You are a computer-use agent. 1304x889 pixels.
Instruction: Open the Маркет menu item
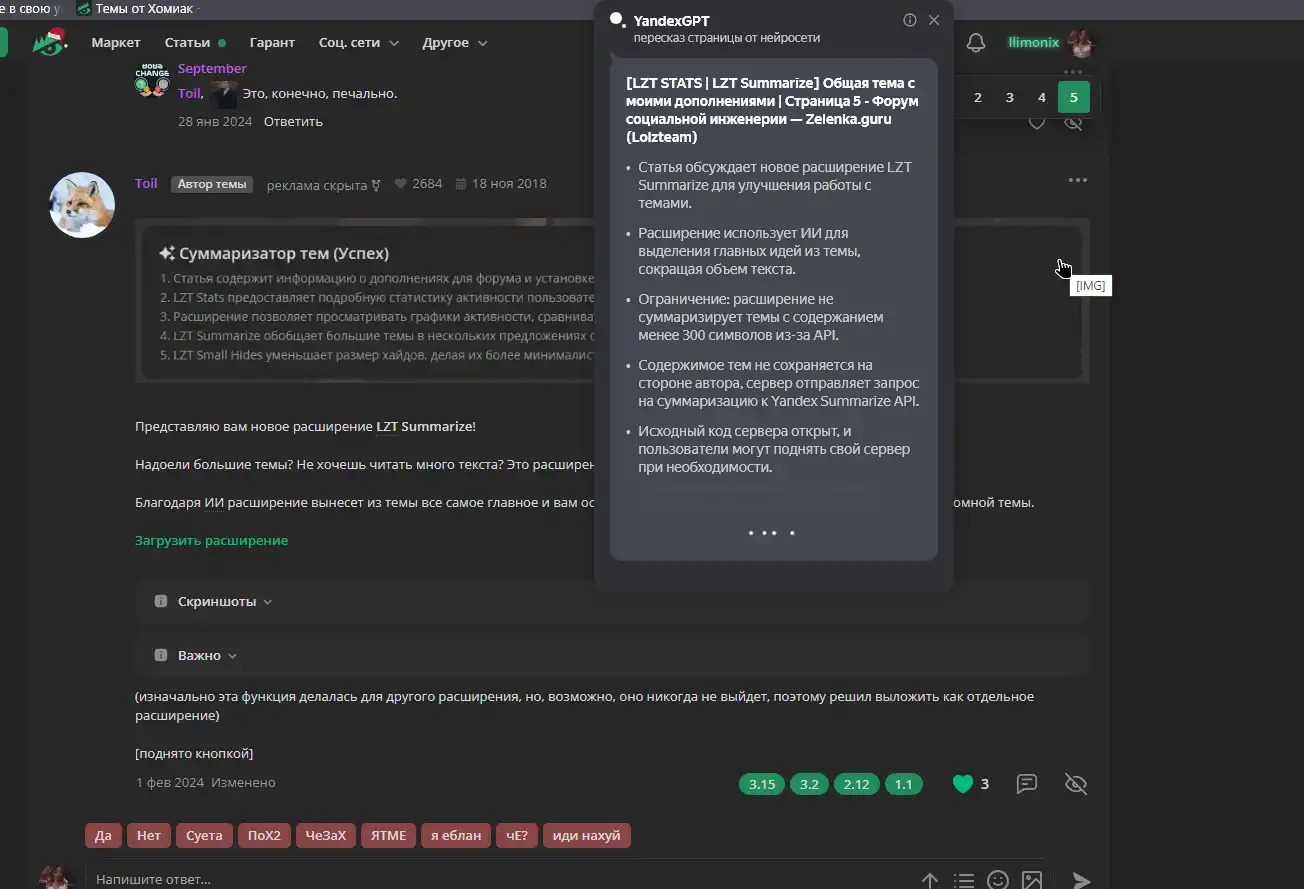(x=116, y=43)
